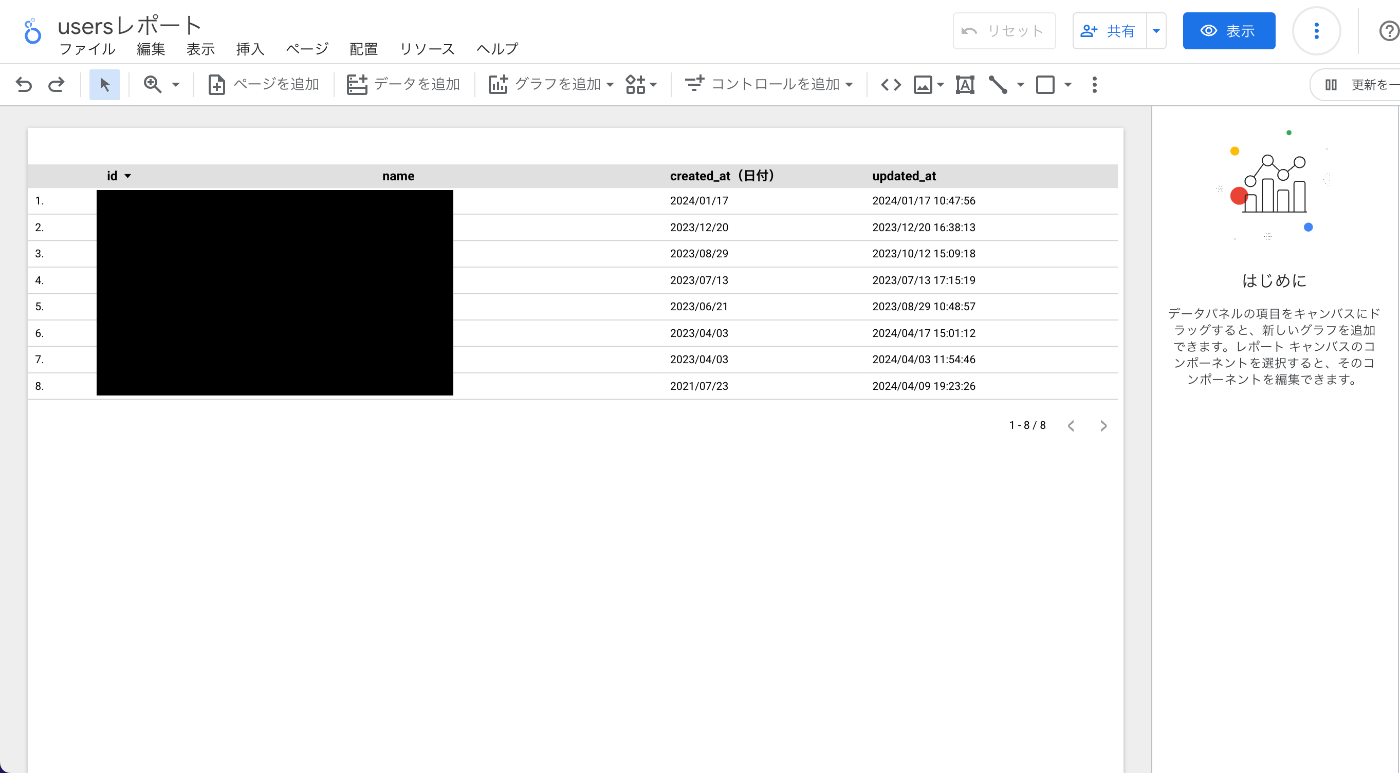Activate the selection mode arrow tool
The width and height of the screenshot is (1400, 773).
pos(105,85)
